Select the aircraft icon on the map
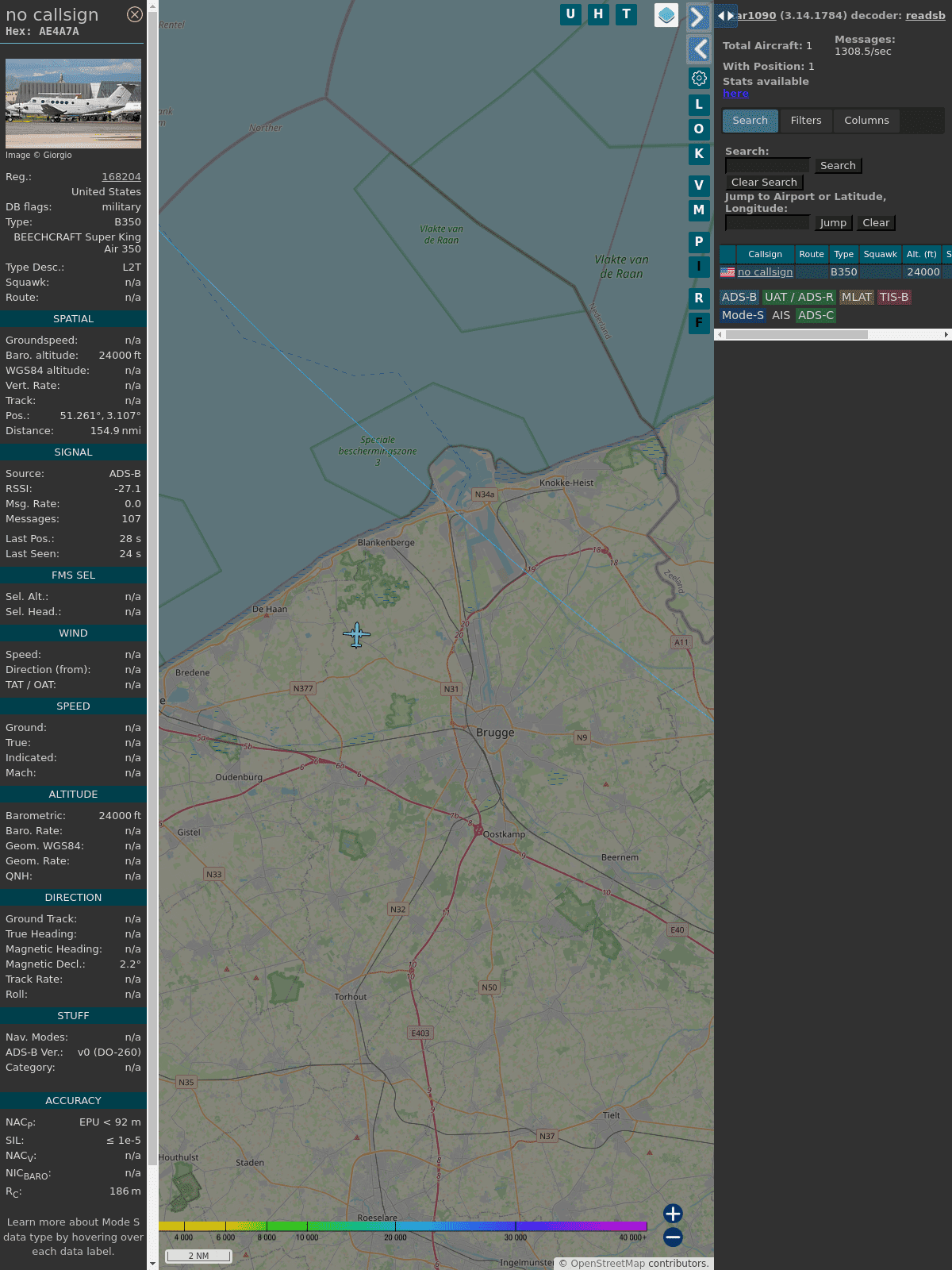 356,635
